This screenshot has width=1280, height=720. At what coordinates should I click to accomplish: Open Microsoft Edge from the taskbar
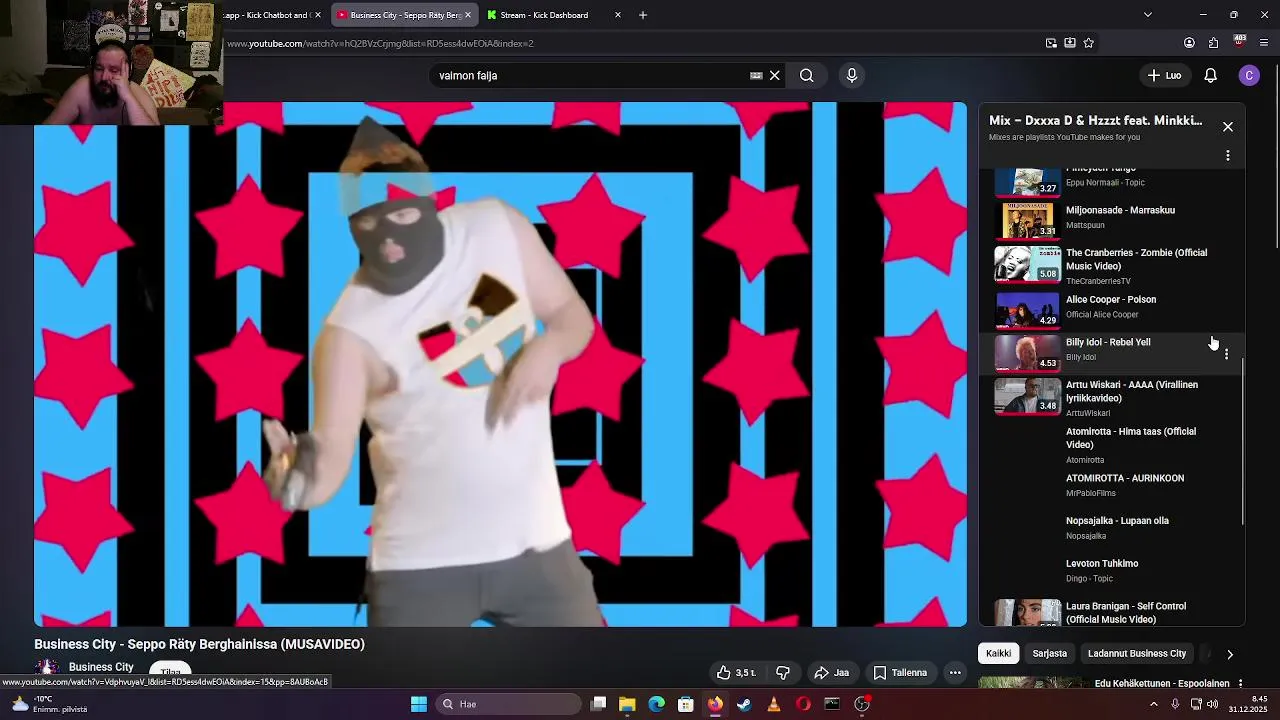pyautogui.click(x=656, y=704)
